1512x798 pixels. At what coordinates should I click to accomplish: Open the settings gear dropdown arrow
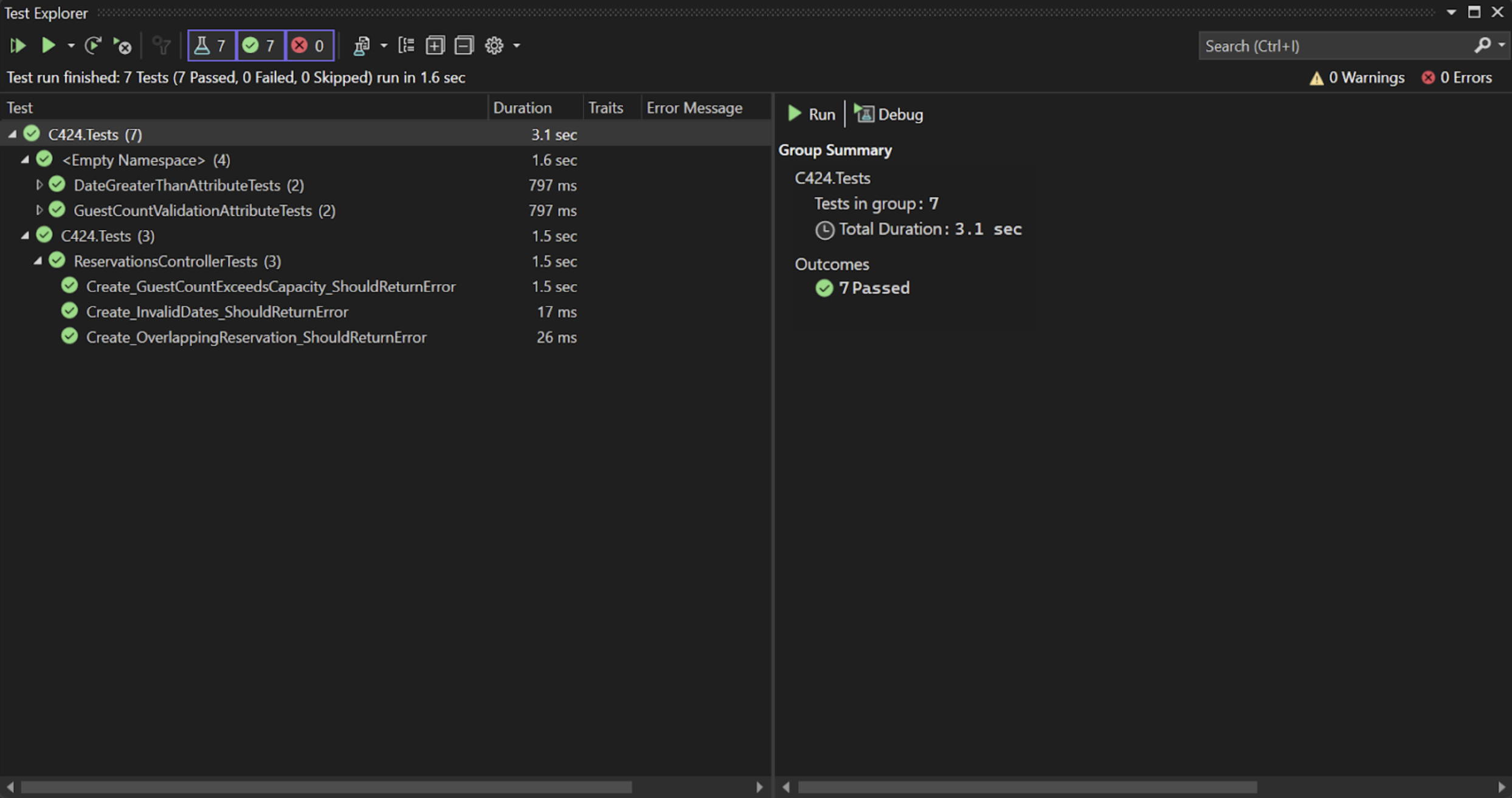coord(517,46)
